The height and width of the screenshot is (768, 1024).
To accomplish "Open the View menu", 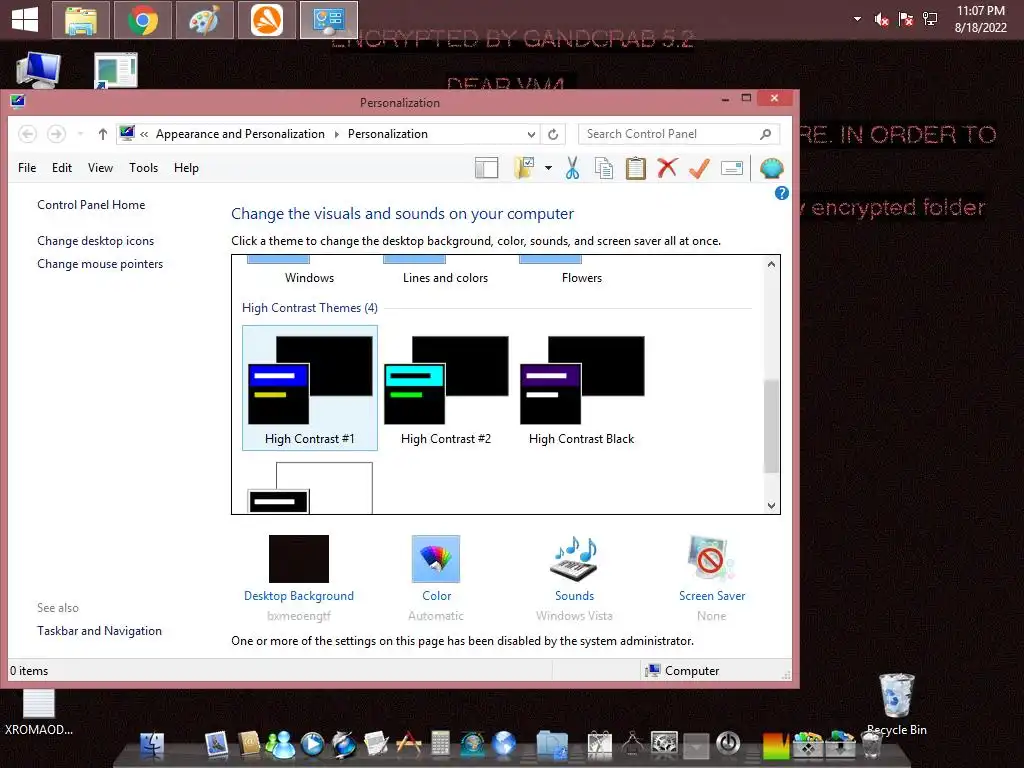I will [x=101, y=168].
